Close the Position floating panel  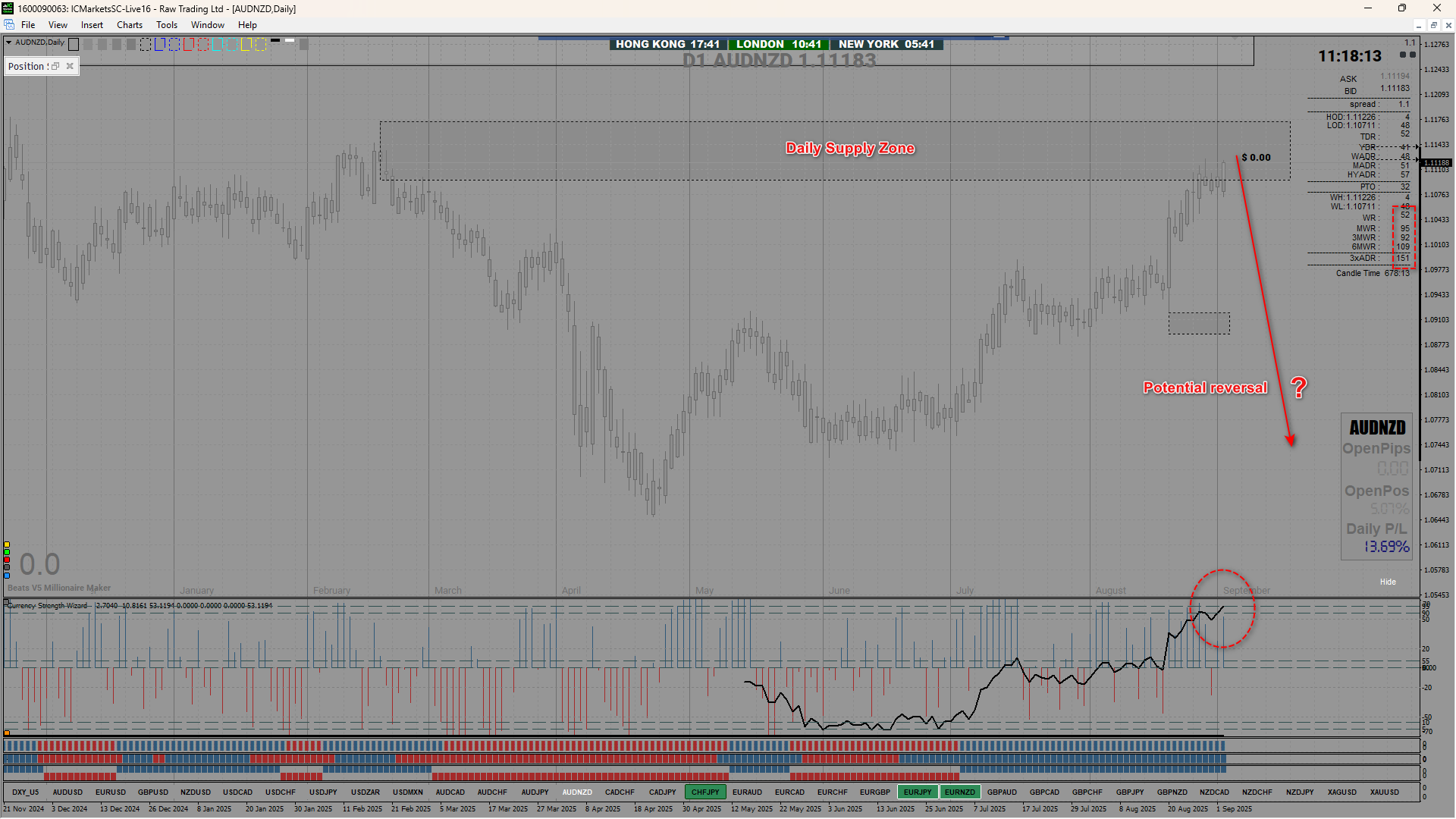[70, 66]
